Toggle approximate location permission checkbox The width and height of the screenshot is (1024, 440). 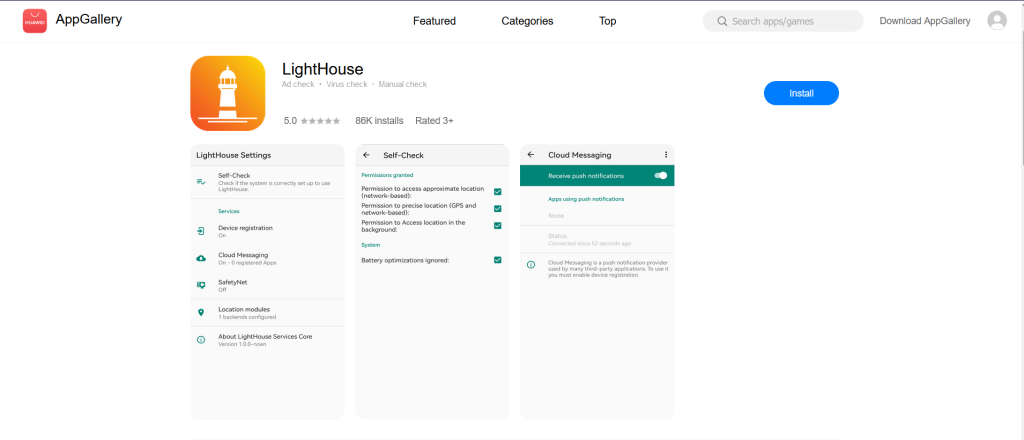(498, 192)
